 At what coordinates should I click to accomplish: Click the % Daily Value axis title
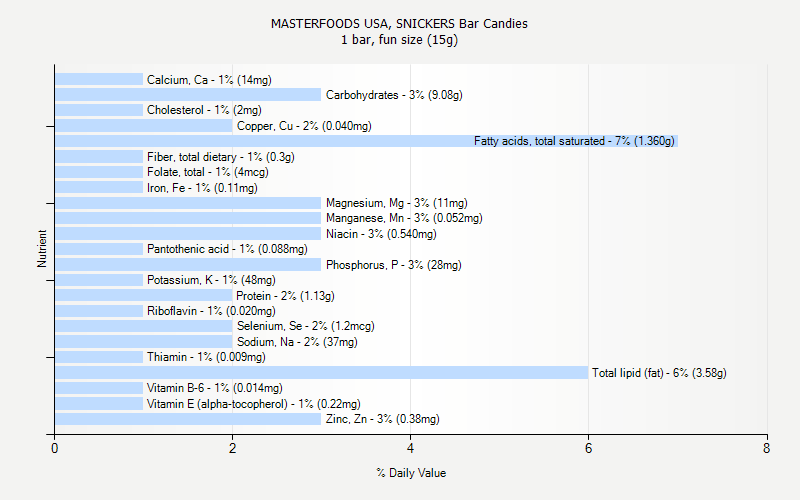411,473
